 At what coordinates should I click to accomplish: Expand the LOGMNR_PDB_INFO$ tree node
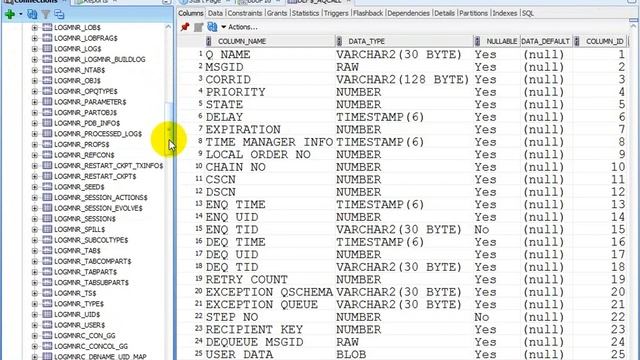click(x=35, y=123)
